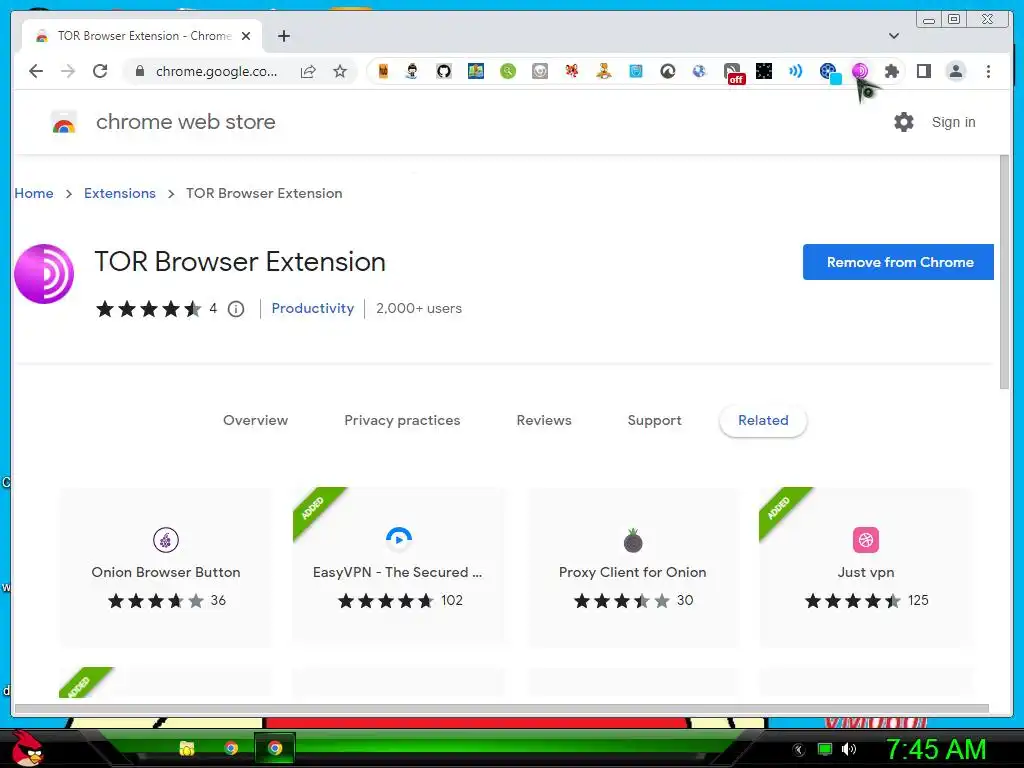Image resolution: width=1024 pixels, height=768 pixels.
Task: Open the blue sound-wave extension icon
Action: [795, 71]
